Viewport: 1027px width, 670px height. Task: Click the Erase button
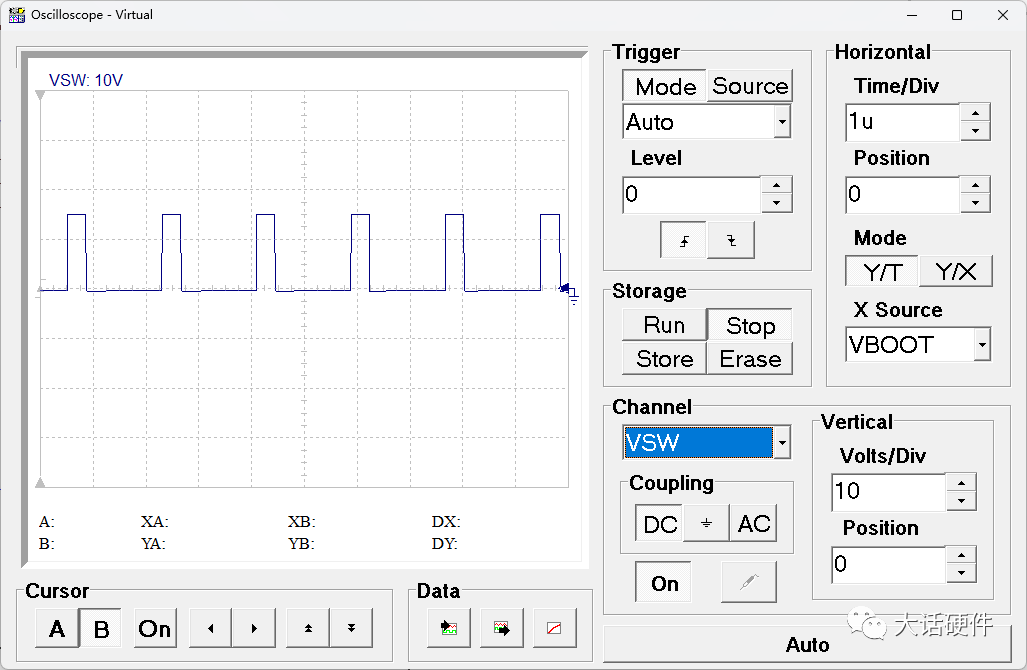click(x=750, y=358)
